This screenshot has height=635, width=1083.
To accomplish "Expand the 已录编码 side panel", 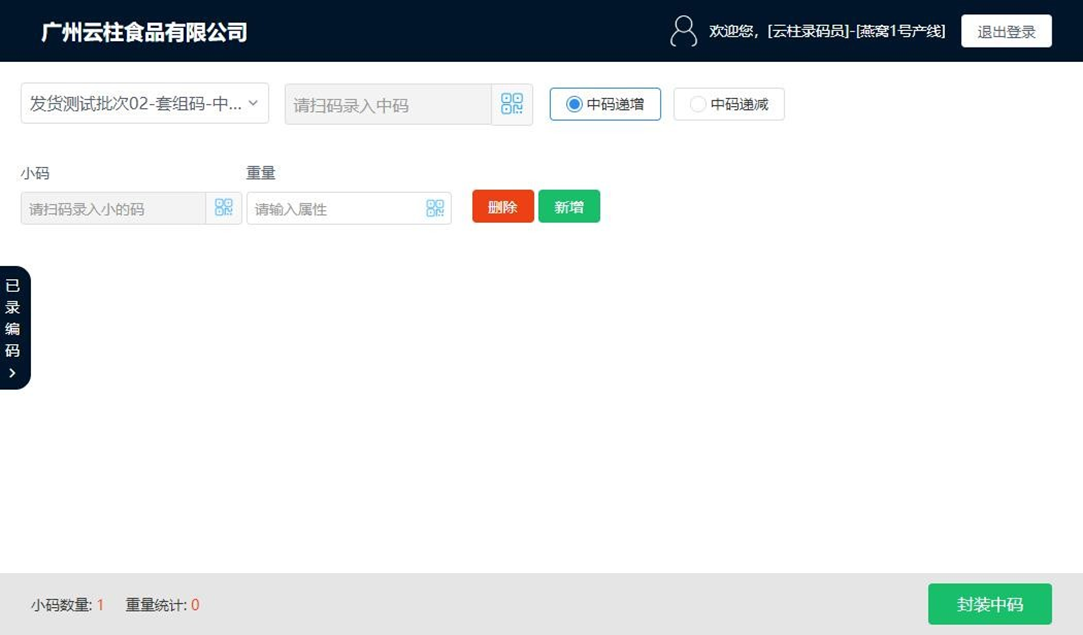I will click(x=14, y=325).
